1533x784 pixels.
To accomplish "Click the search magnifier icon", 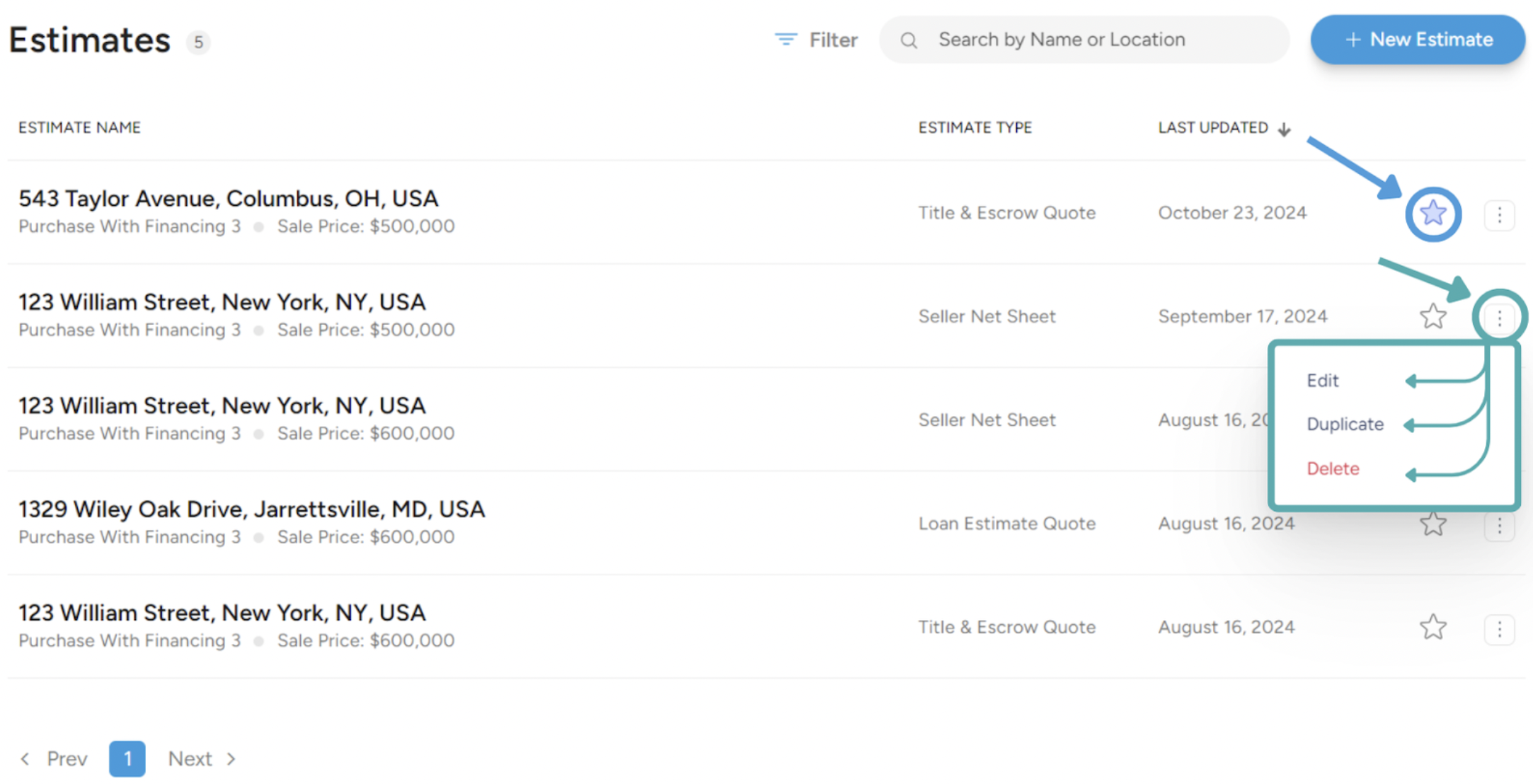I will click(x=909, y=40).
